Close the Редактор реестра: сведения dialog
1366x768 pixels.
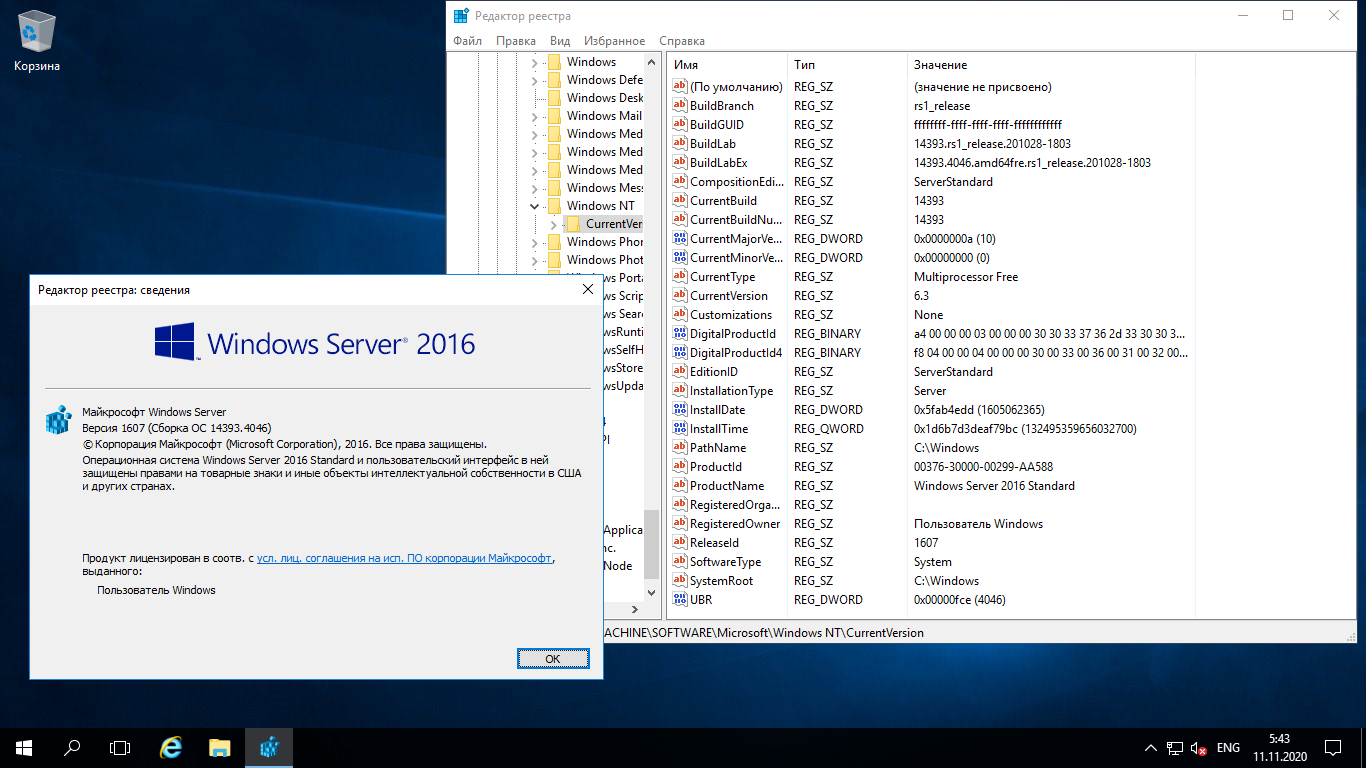(x=588, y=289)
